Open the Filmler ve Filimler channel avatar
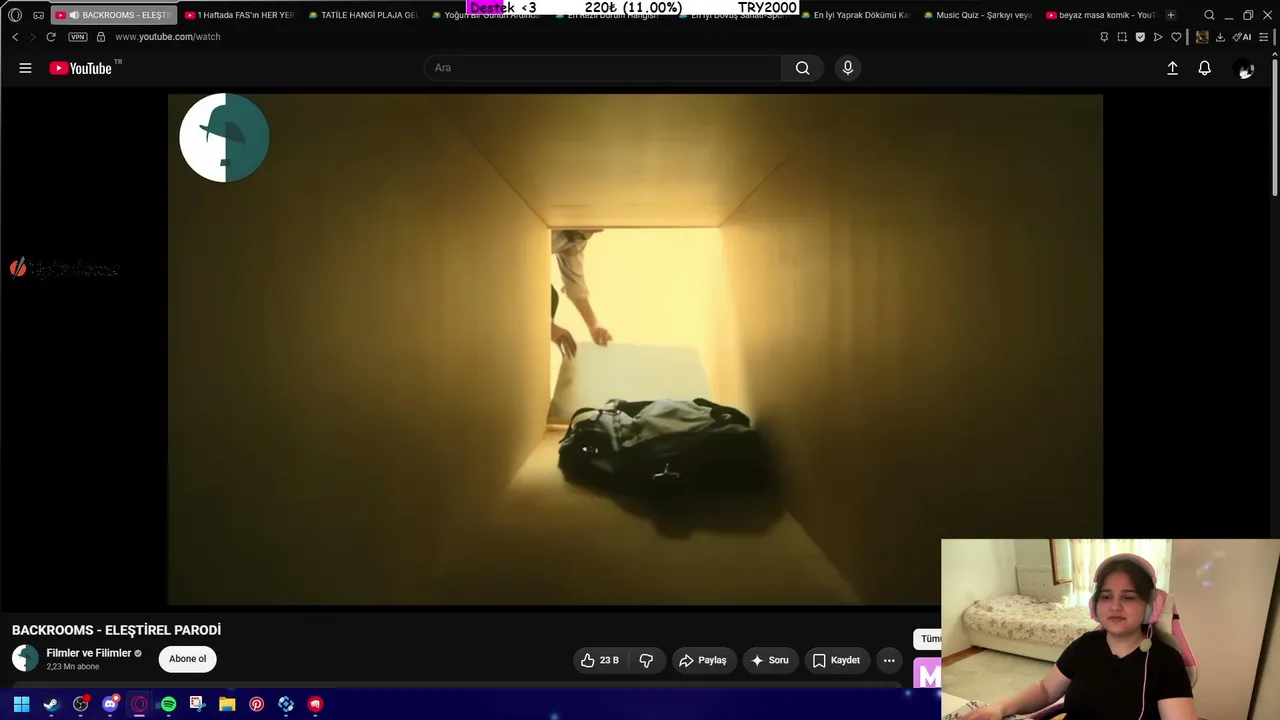The height and width of the screenshot is (720, 1280). point(25,658)
